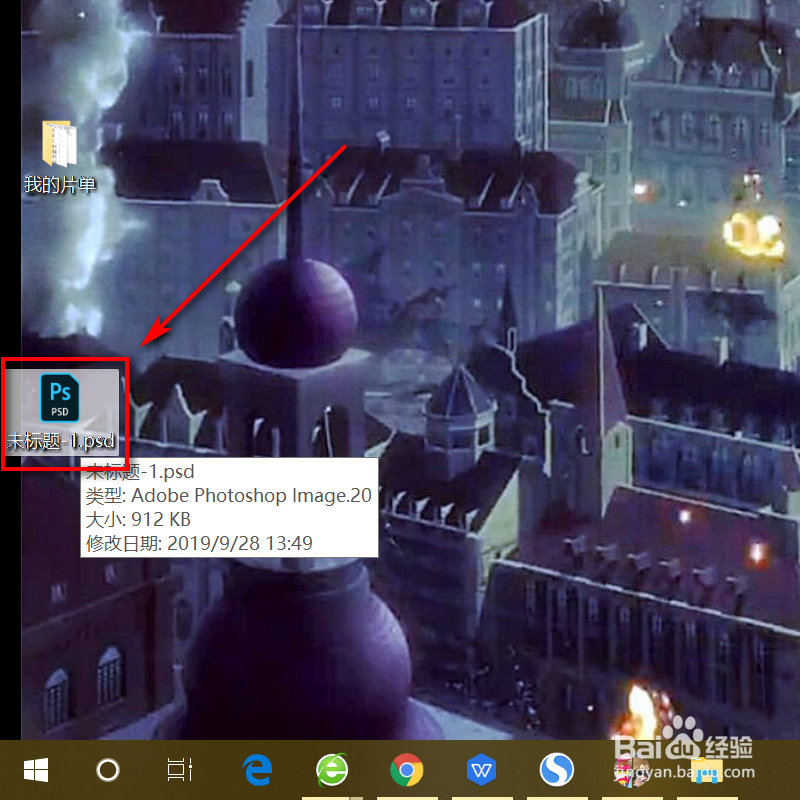Launch Google Chrome from the taskbar

(407, 770)
